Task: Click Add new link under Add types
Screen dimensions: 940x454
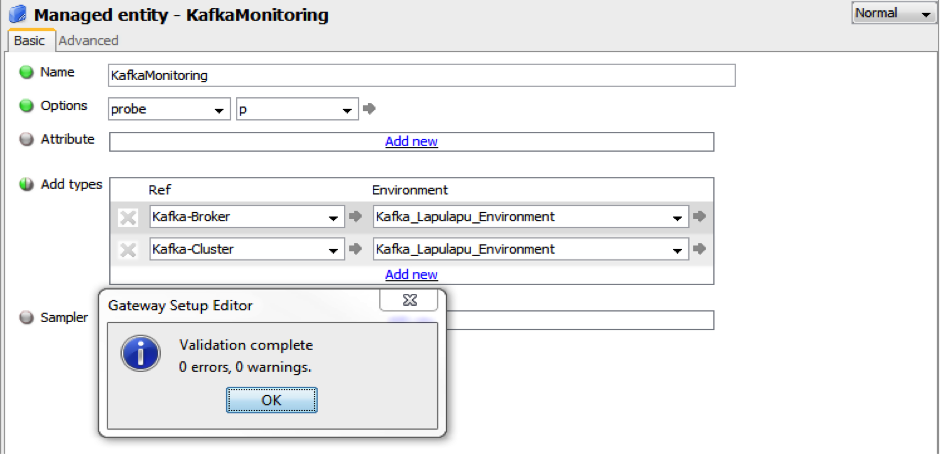Action: (x=411, y=275)
